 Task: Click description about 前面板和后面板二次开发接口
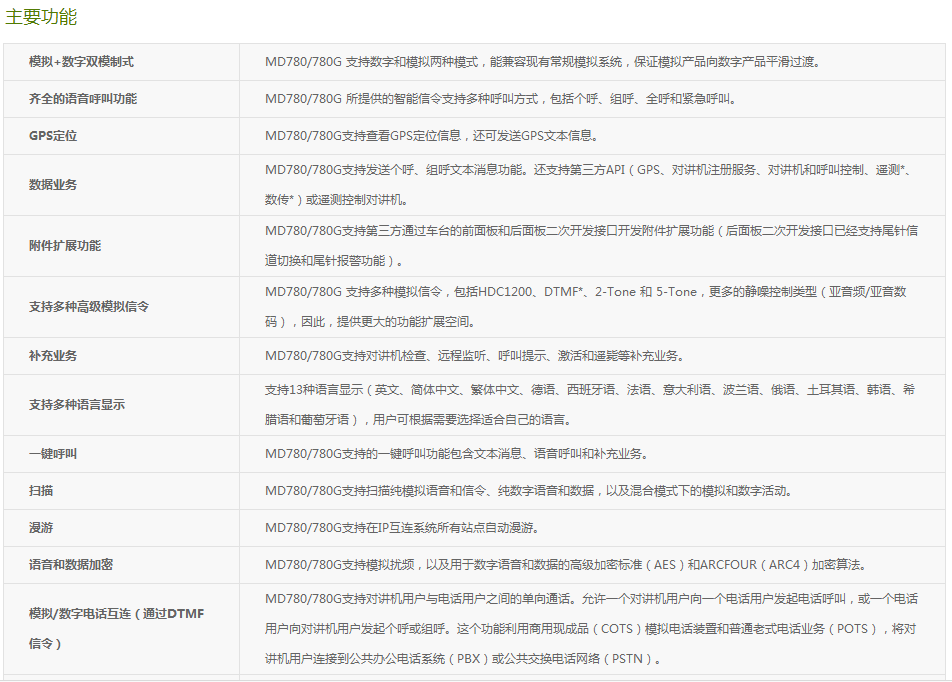pyautogui.click(x=591, y=245)
